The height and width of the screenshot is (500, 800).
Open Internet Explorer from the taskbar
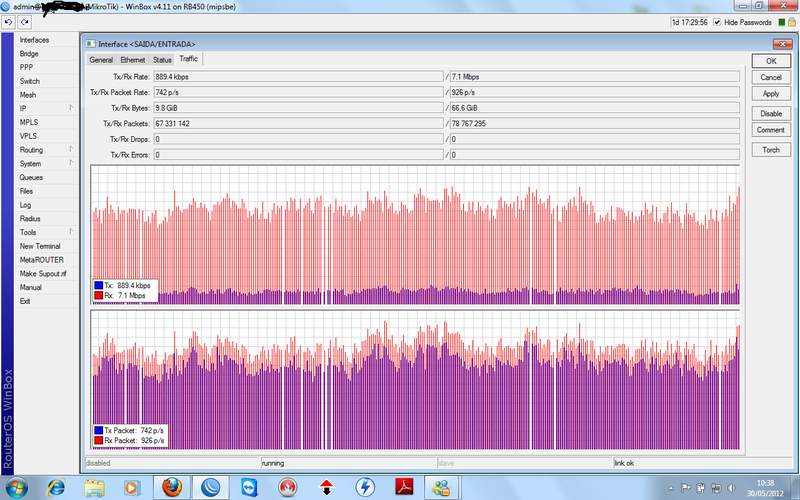coord(57,487)
